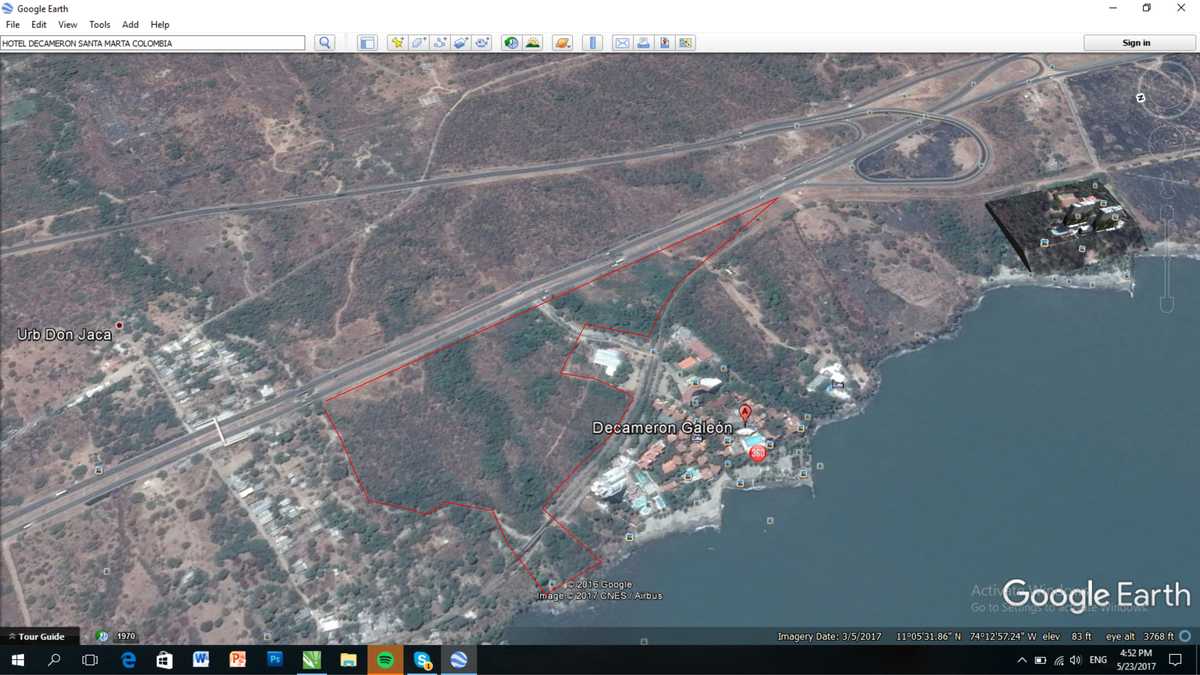The width and height of the screenshot is (1200, 675).
Task: Open the File menu
Action: click(13, 24)
